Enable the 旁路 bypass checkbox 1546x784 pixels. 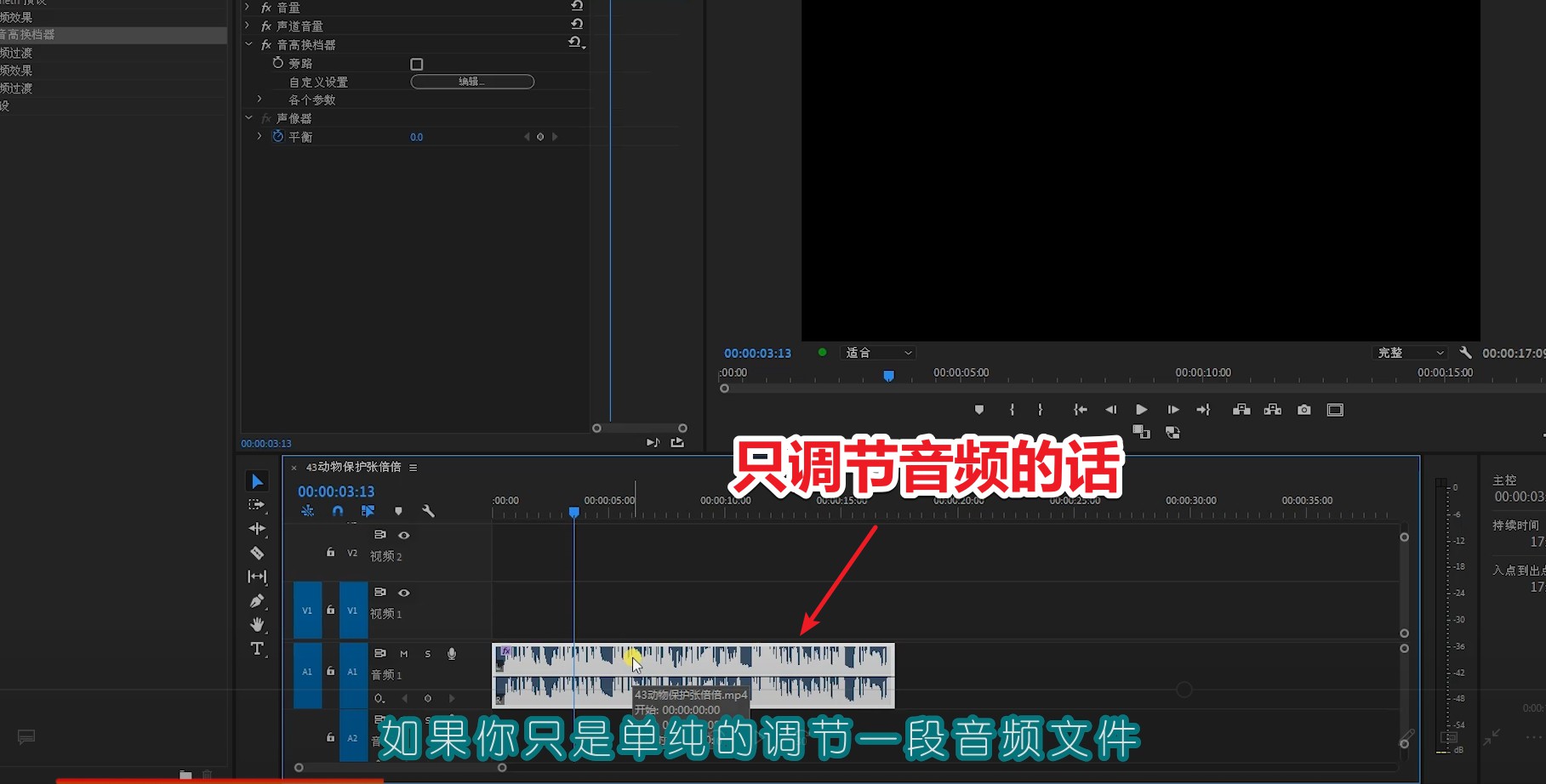click(417, 65)
